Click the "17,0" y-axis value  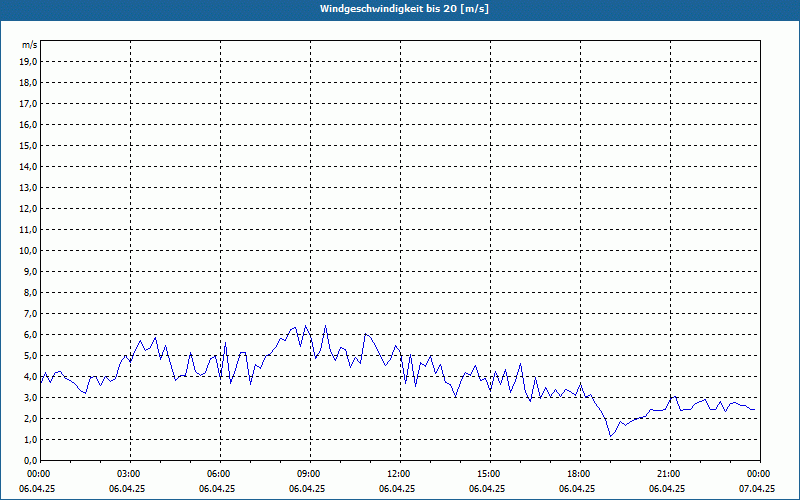pyautogui.click(x=28, y=104)
